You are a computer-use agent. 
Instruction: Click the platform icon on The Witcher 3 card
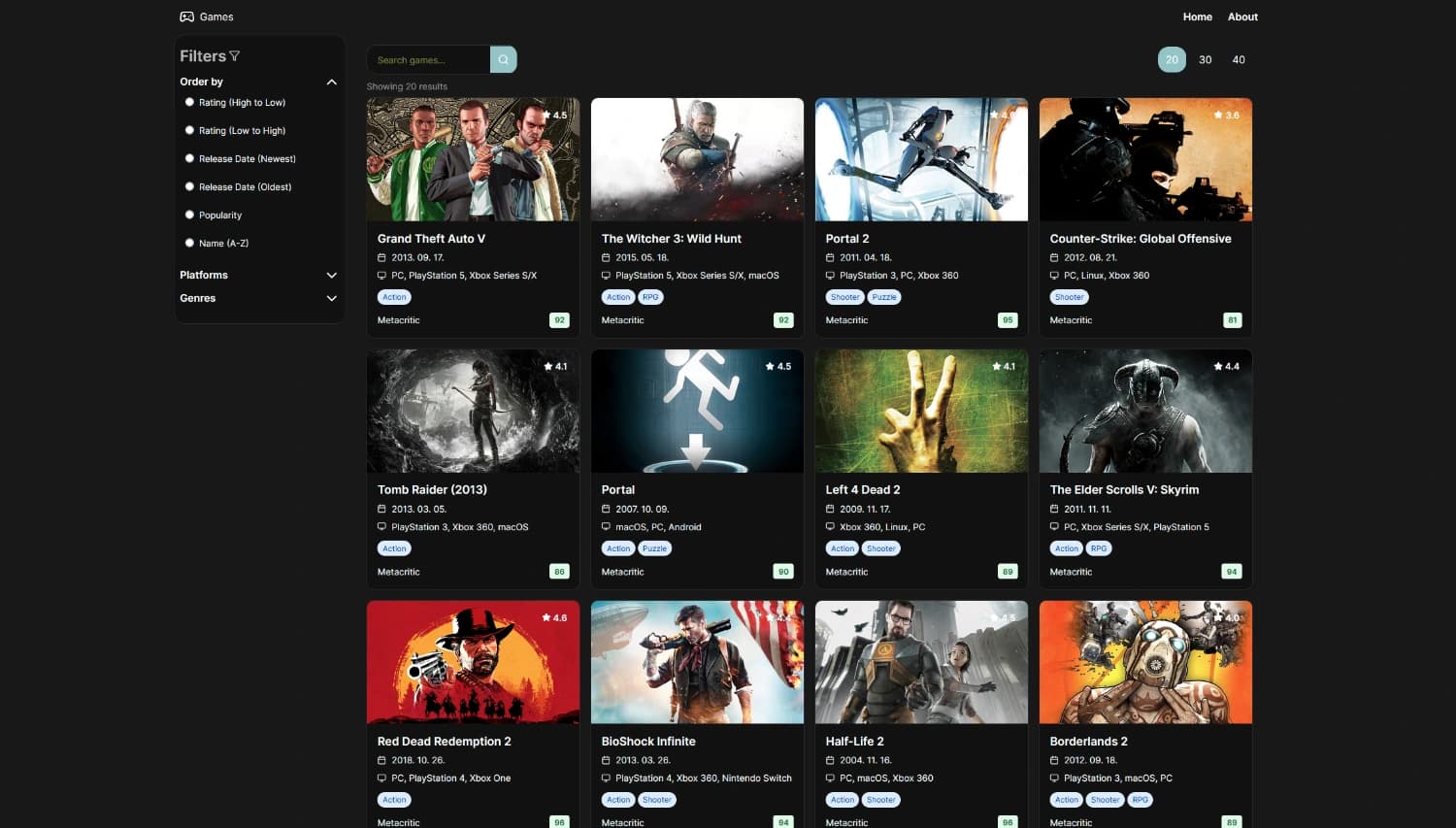605,275
